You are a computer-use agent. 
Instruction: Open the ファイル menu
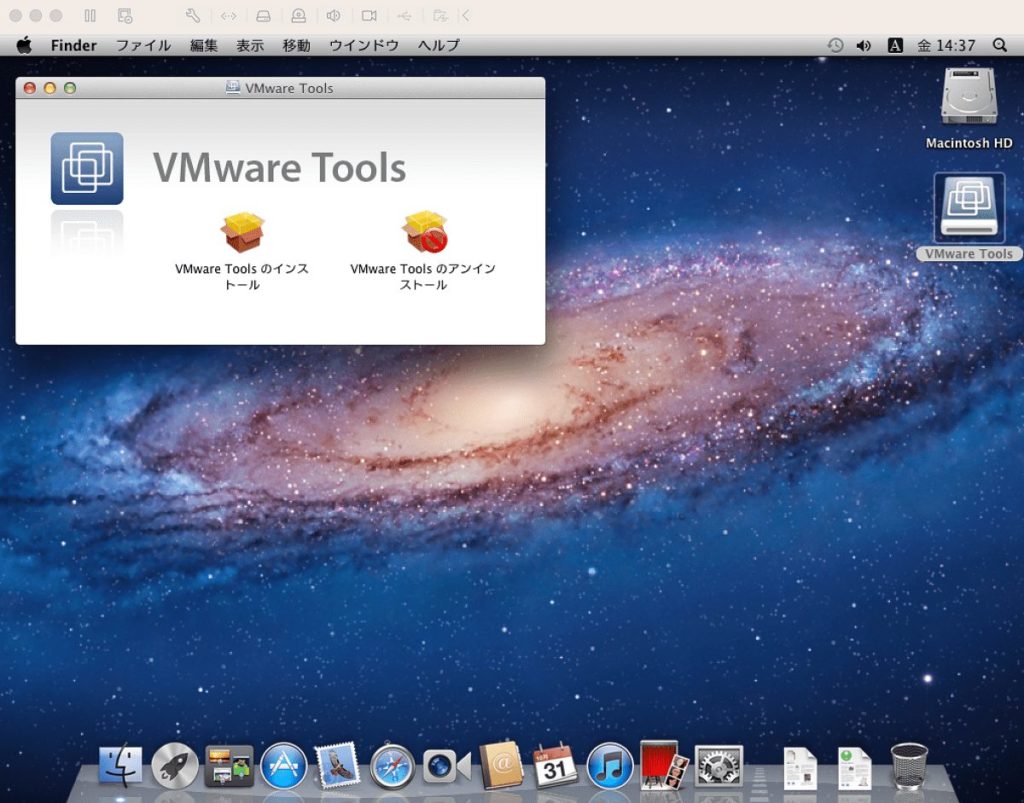pyautogui.click(x=143, y=45)
